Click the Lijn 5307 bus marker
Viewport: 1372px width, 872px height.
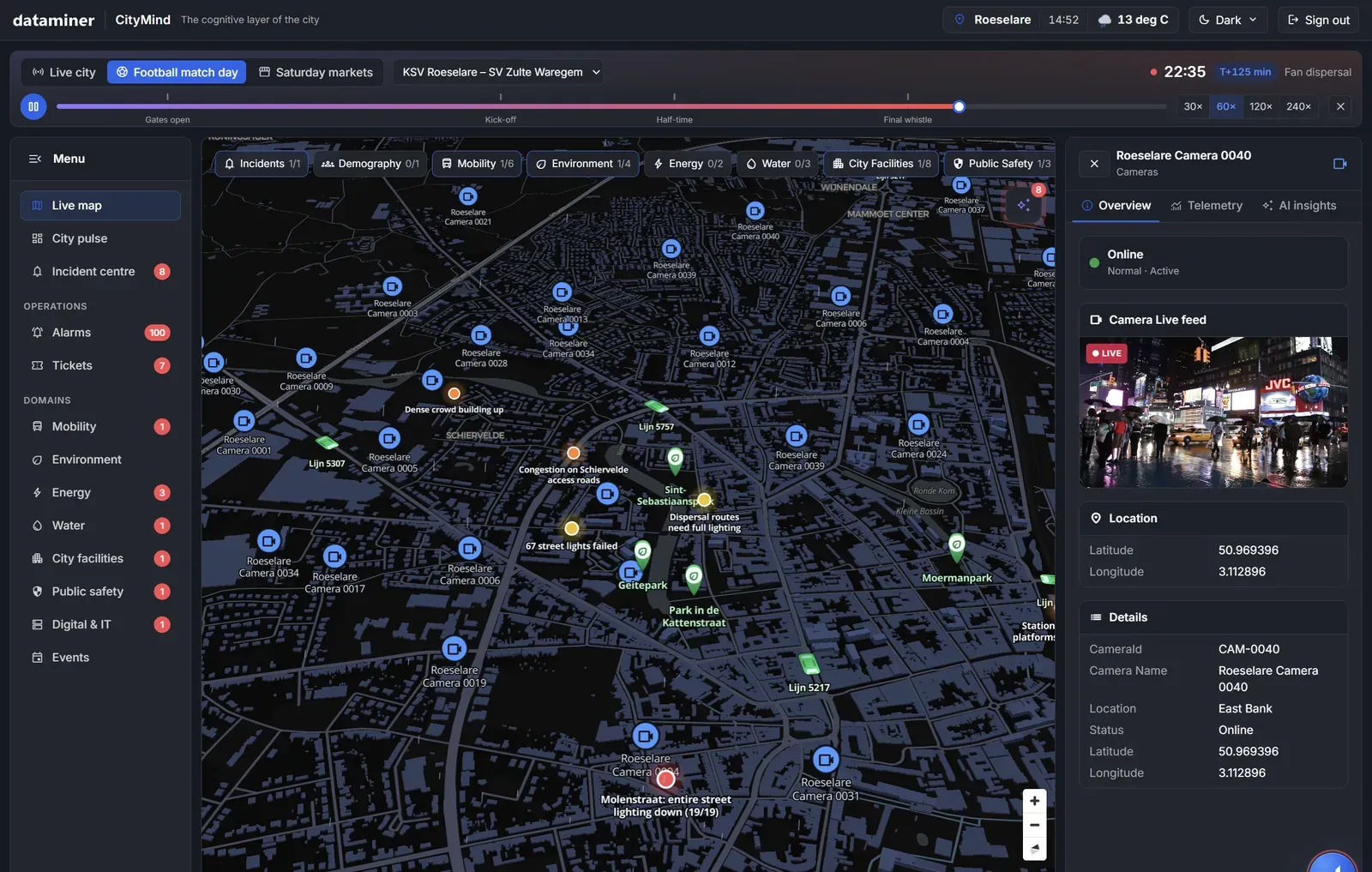tap(327, 442)
